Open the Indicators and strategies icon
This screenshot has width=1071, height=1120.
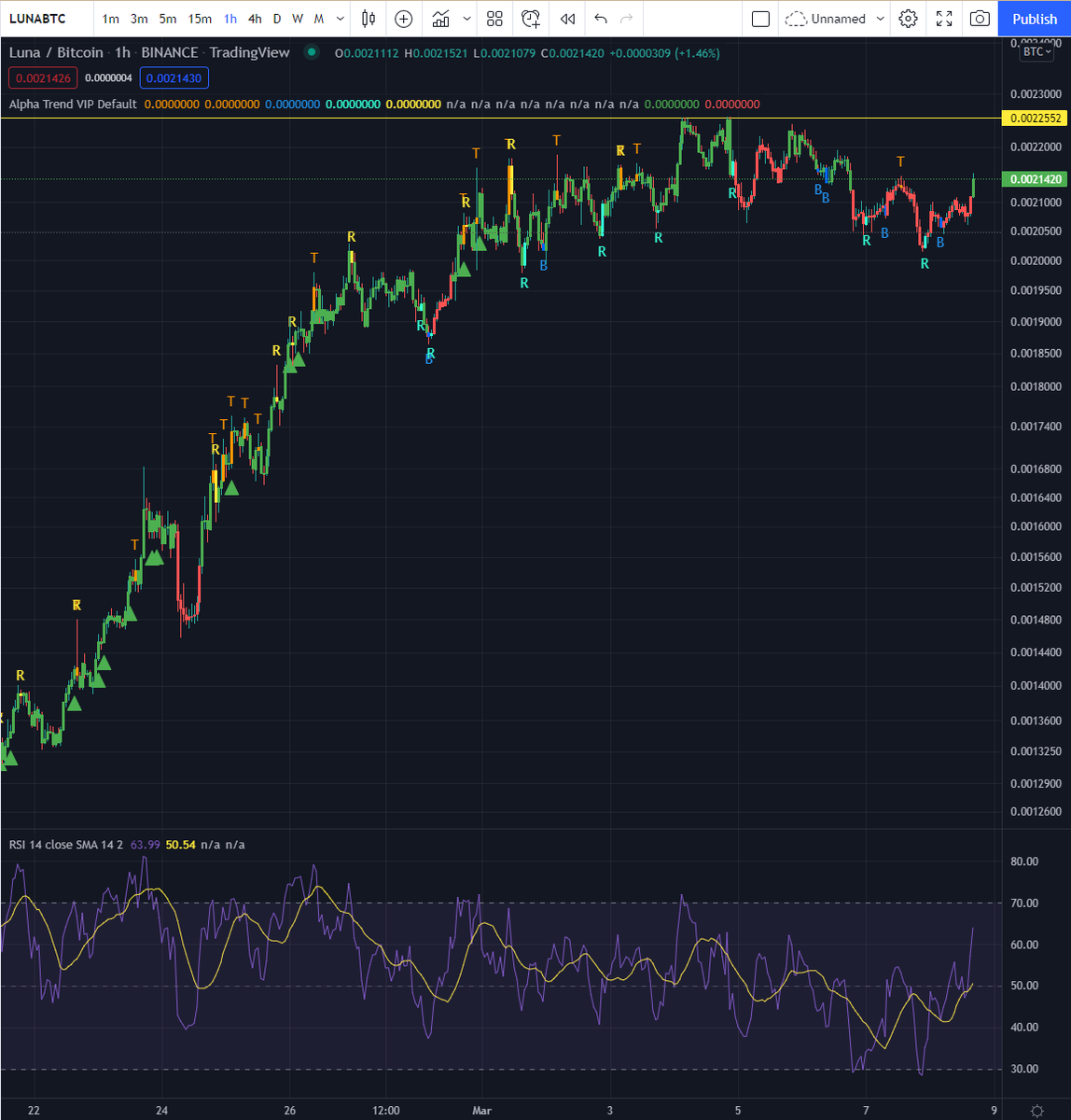coord(440,19)
